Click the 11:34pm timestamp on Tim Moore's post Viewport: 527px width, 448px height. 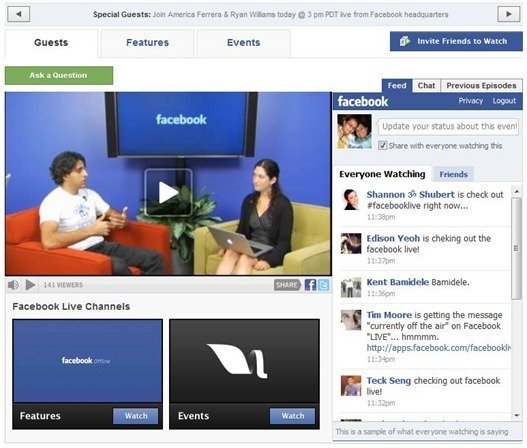point(381,359)
